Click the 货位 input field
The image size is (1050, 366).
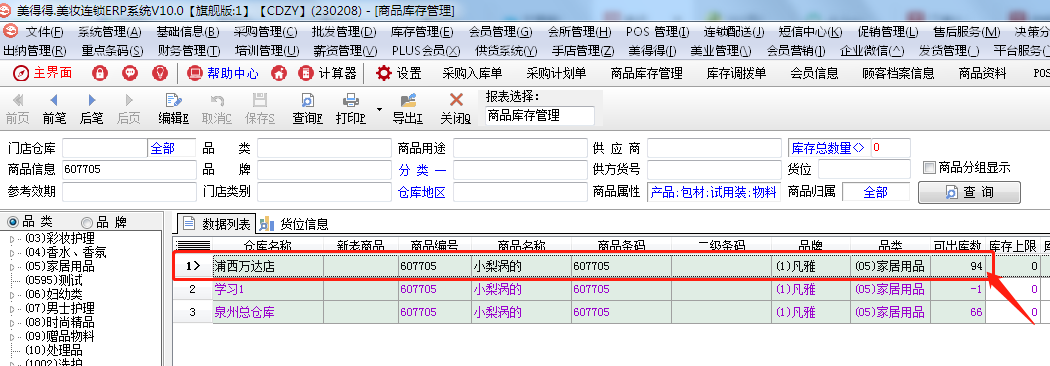(x=865, y=170)
